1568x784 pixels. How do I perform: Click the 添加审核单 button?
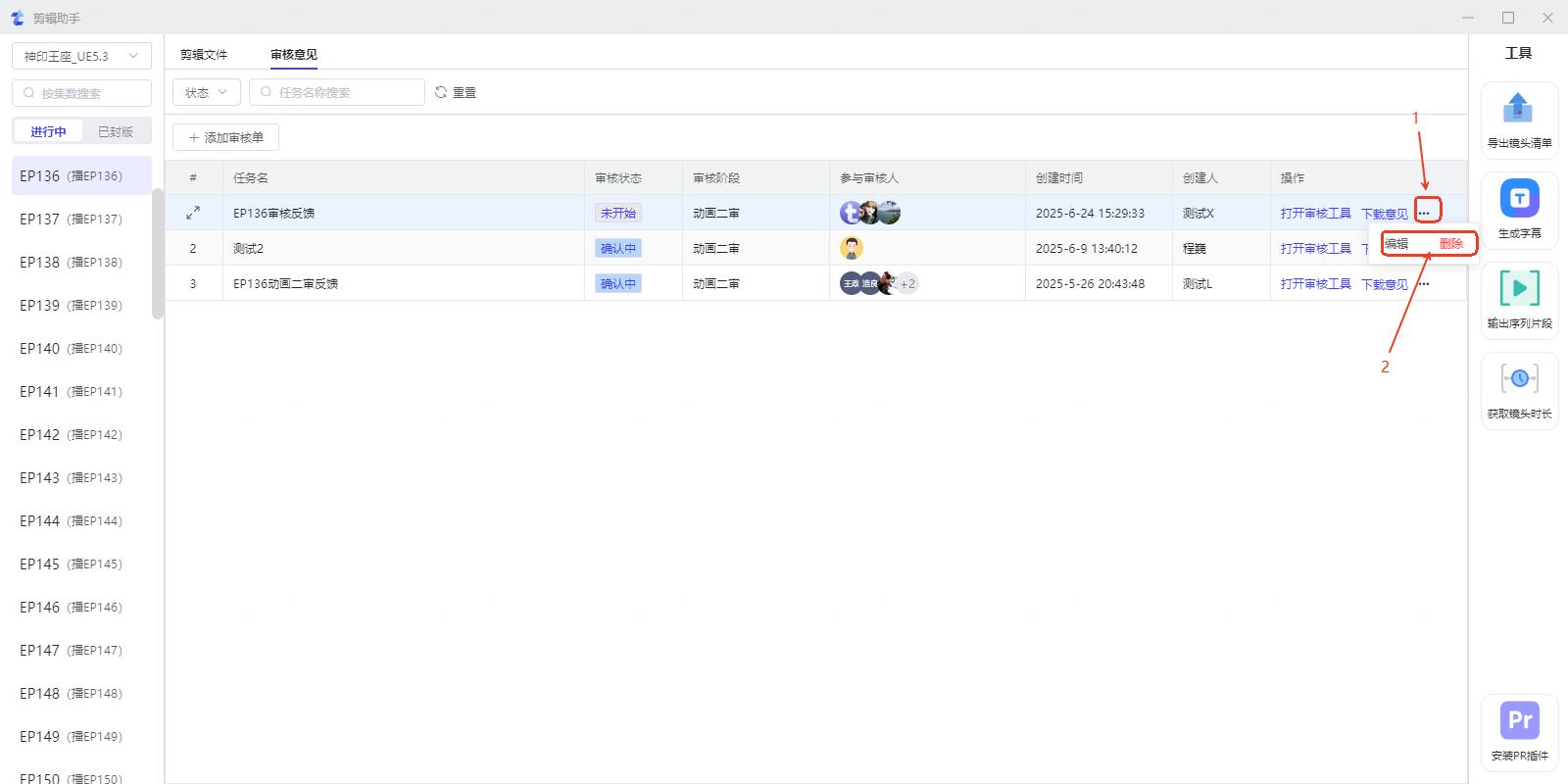[225, 137]
